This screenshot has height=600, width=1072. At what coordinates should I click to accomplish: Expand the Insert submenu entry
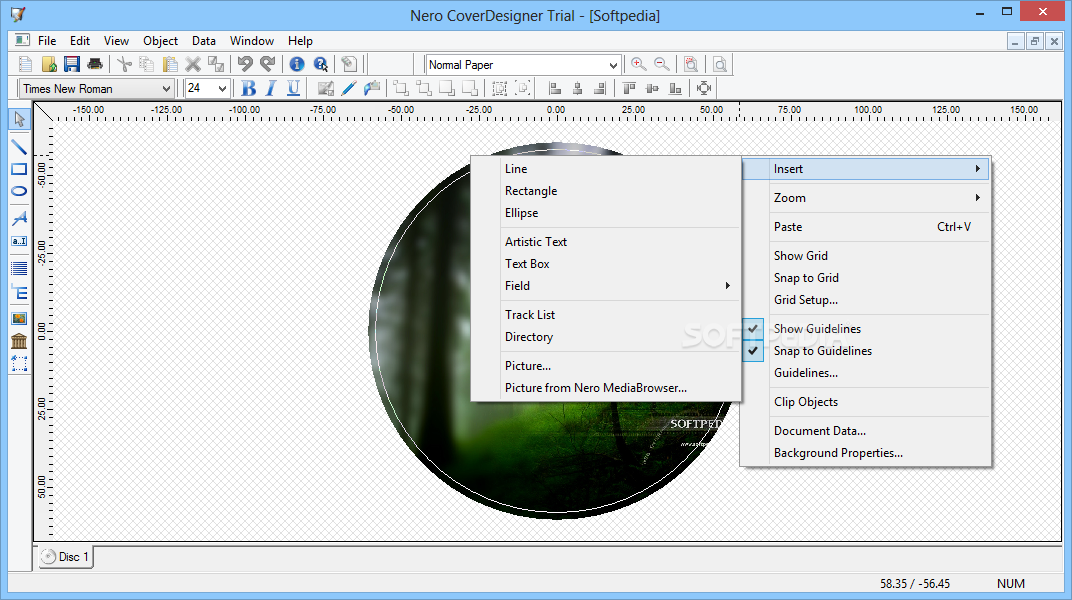click(x=866, y=169)
